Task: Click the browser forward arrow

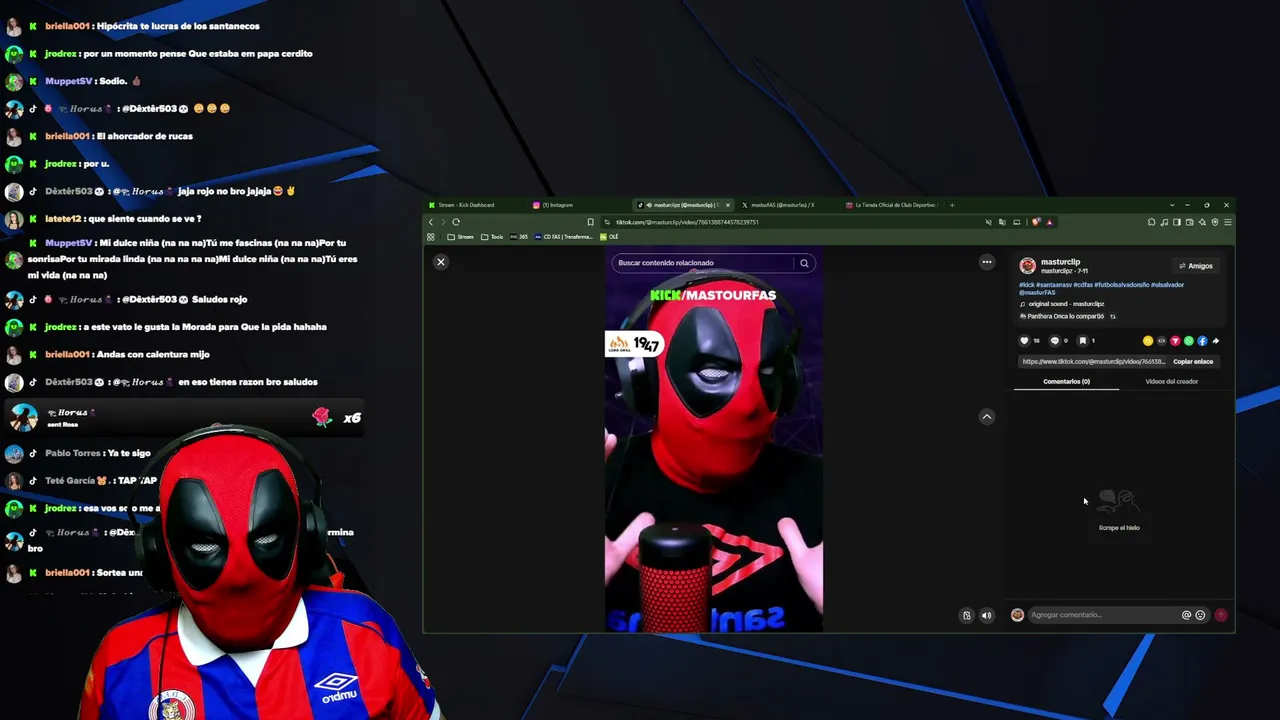Action: 443,222
